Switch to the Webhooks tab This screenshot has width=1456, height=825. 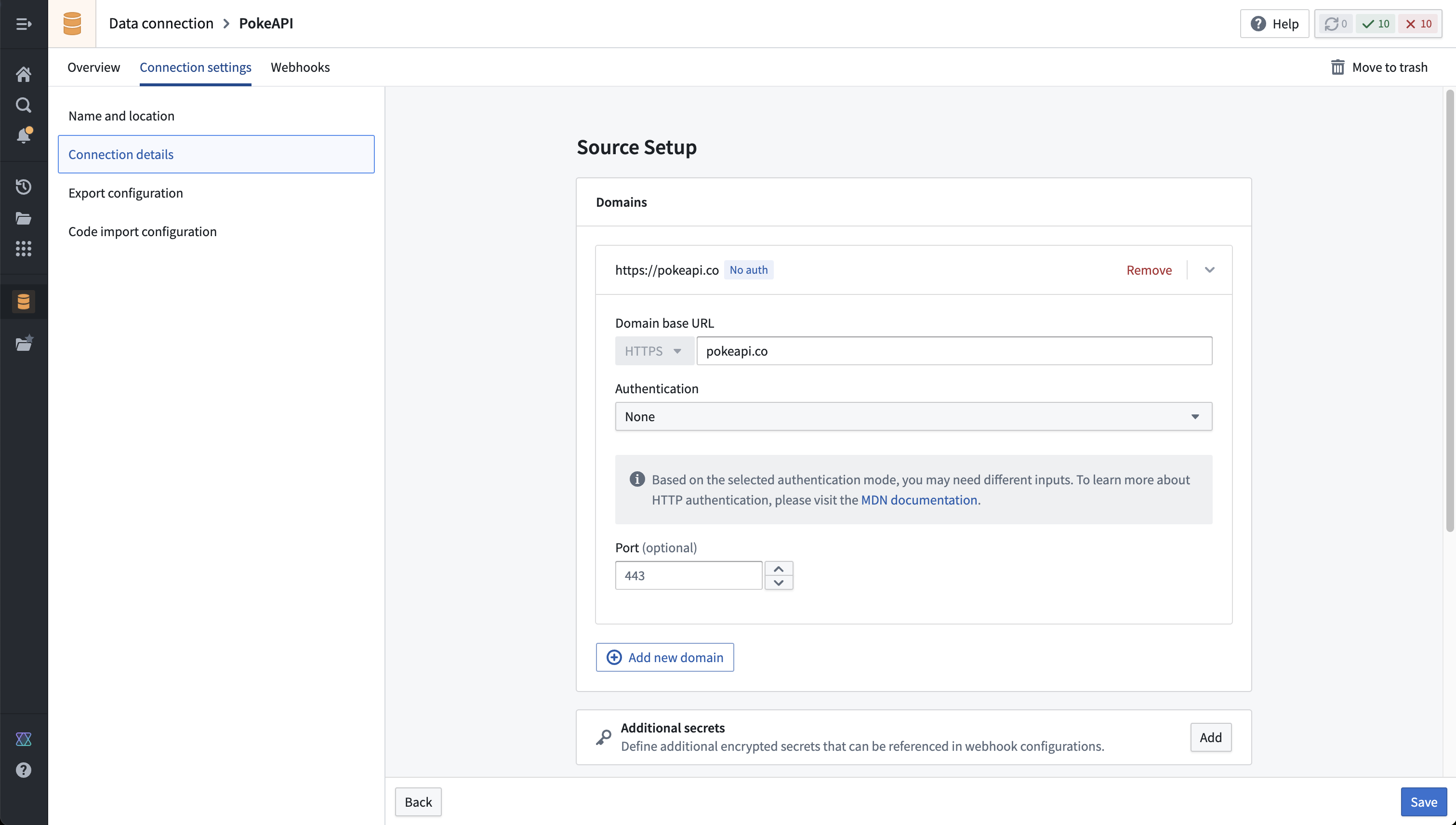[x=300, y=67]
